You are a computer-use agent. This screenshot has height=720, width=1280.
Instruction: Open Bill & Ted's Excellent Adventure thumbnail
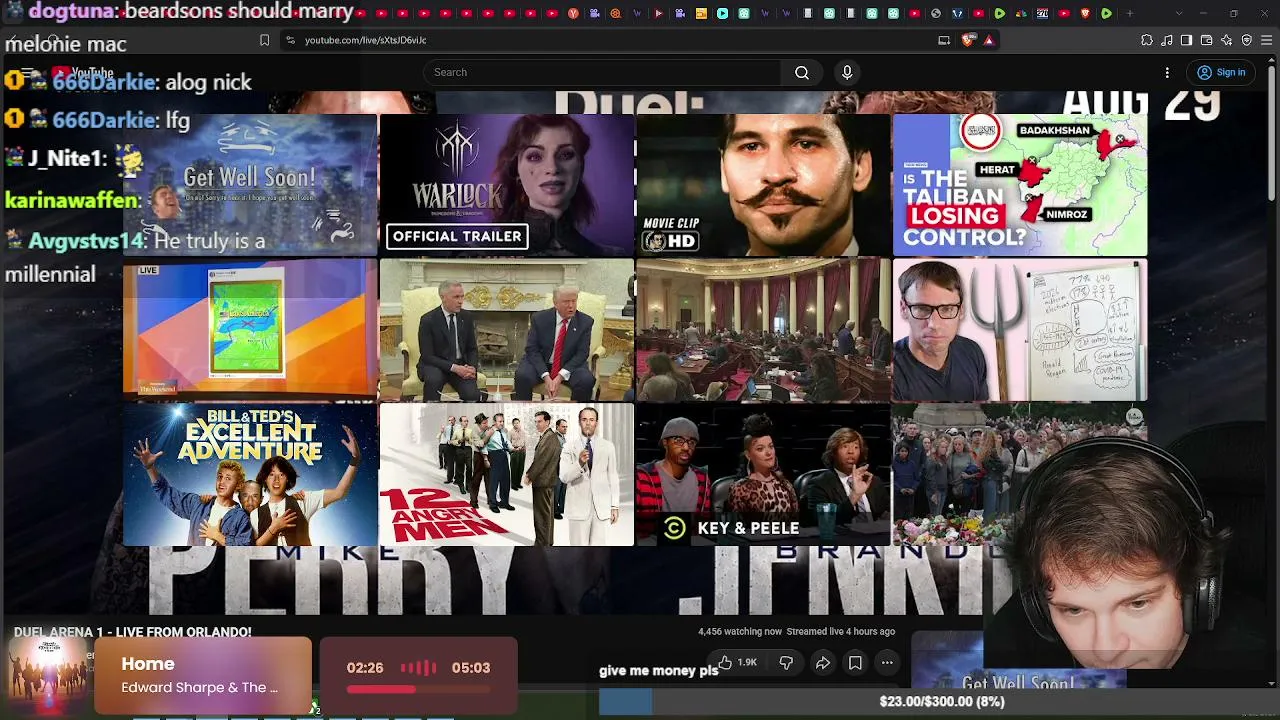pyautogui.click(x=250, y=475)
